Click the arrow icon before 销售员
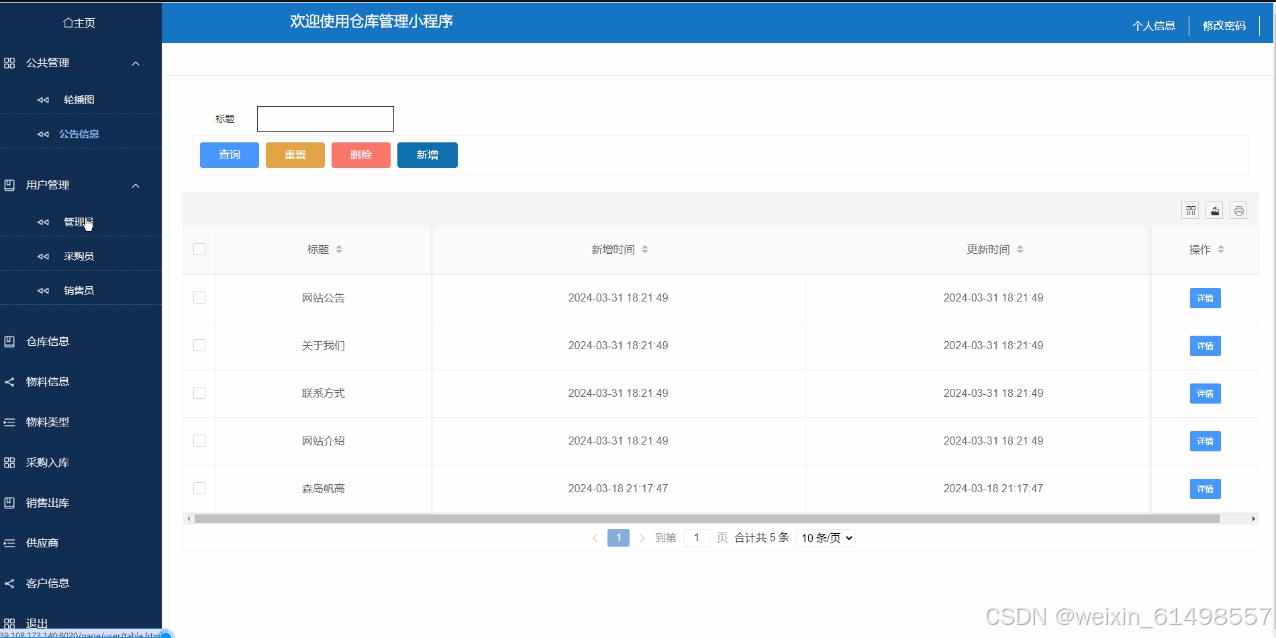Screen dimensions: 1276x638 43,290
